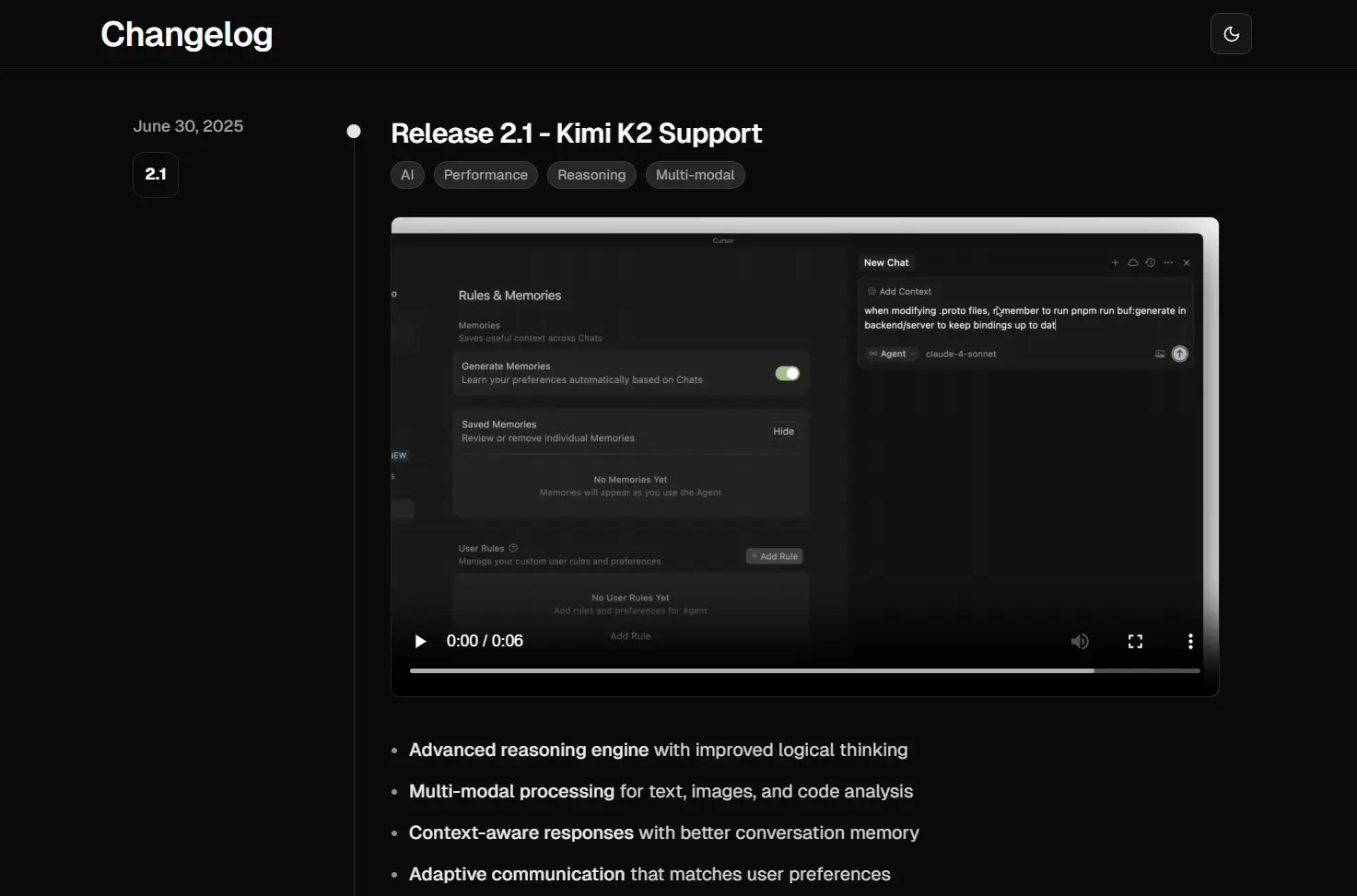This screenshot has height=896, width=1357.
Task: Click the AI tag
Action: coord(407,175)
